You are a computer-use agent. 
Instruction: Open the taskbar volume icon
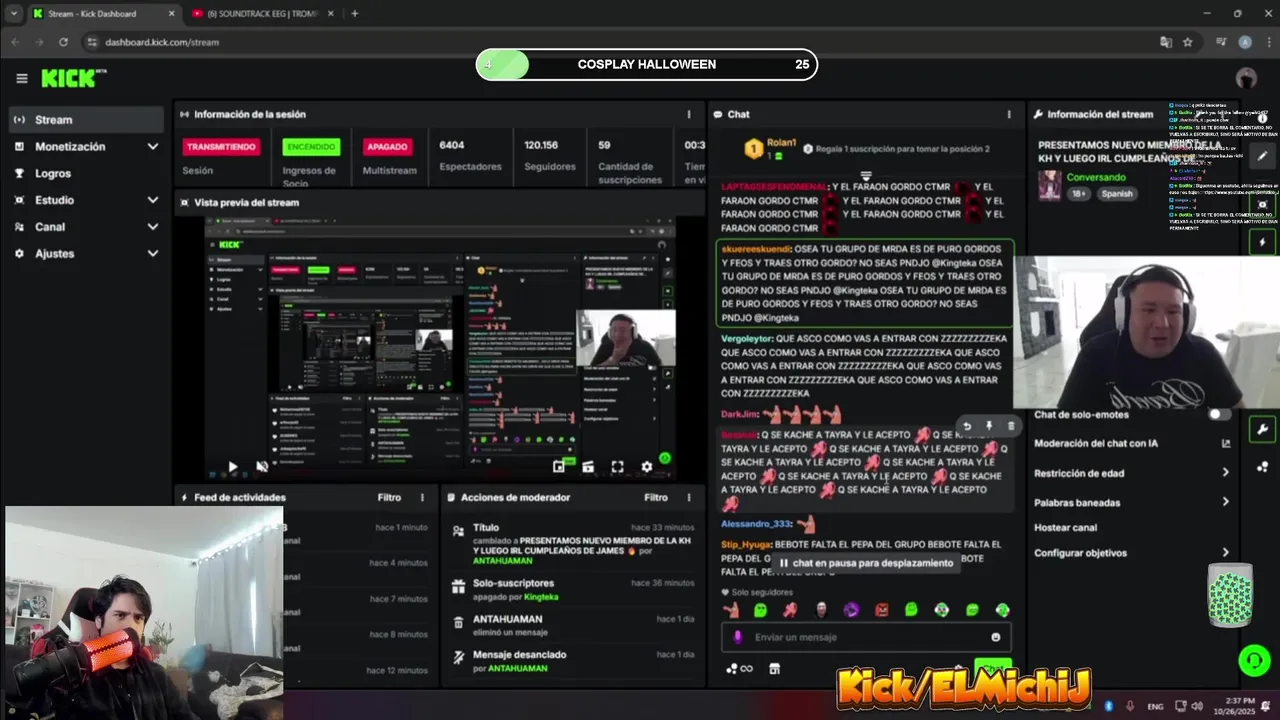tap(1197, 706)
